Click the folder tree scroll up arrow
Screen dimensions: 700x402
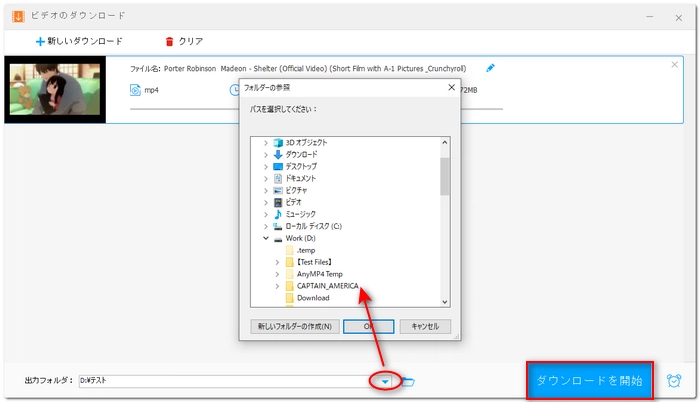coord(445,142)
